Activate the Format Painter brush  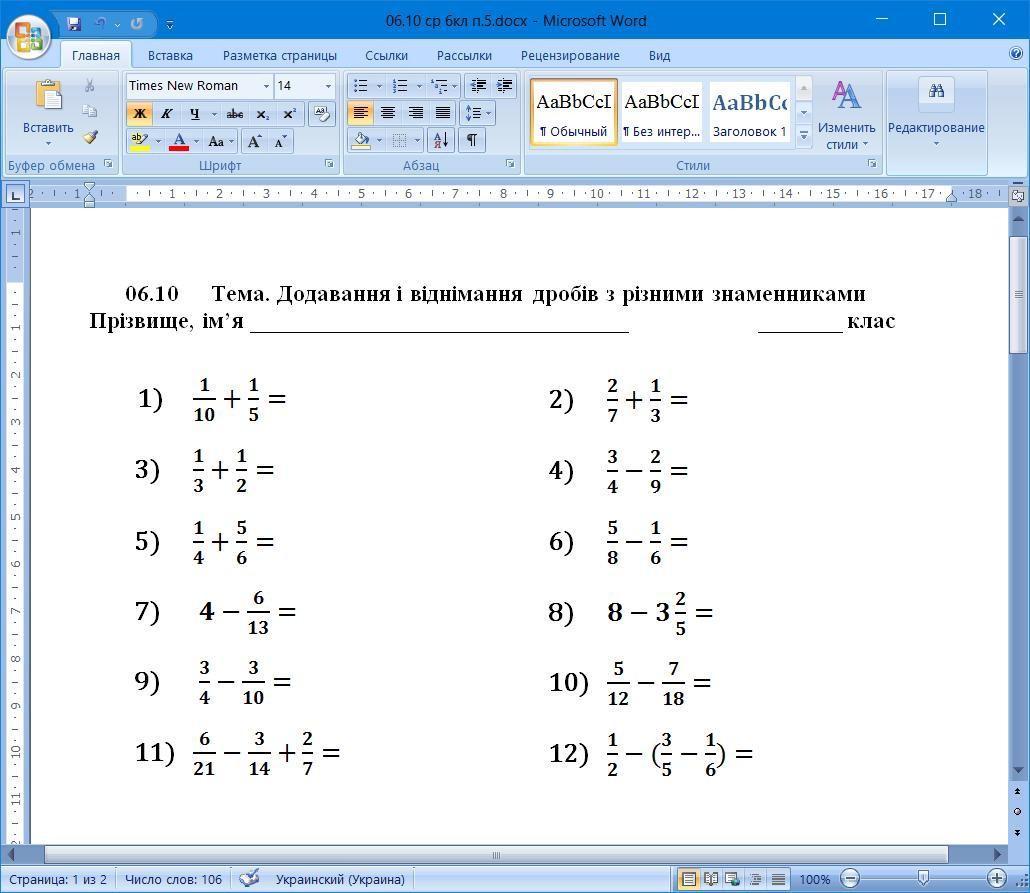click(90, 137)
